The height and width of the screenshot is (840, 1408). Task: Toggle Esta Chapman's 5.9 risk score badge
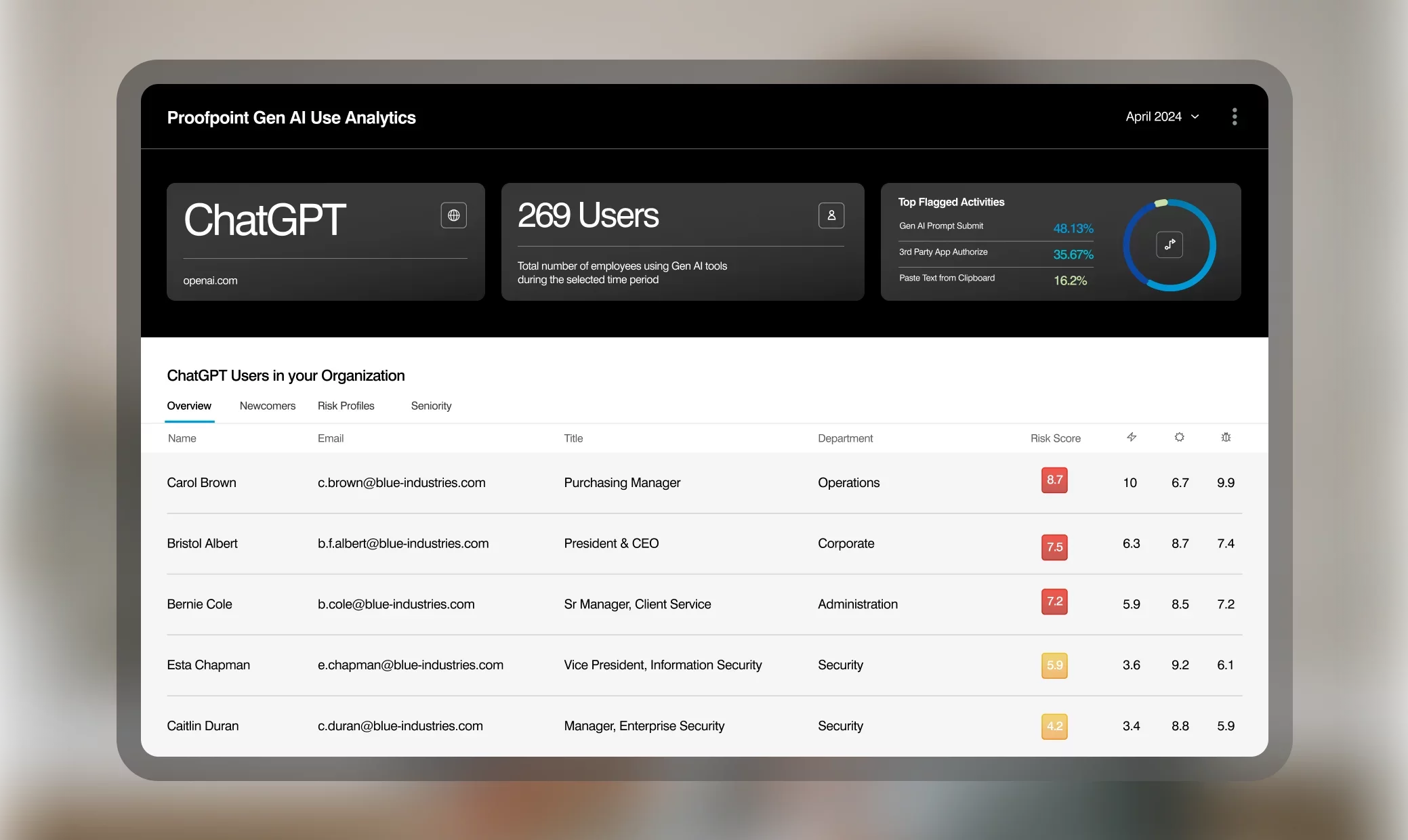pos(1054,665)
